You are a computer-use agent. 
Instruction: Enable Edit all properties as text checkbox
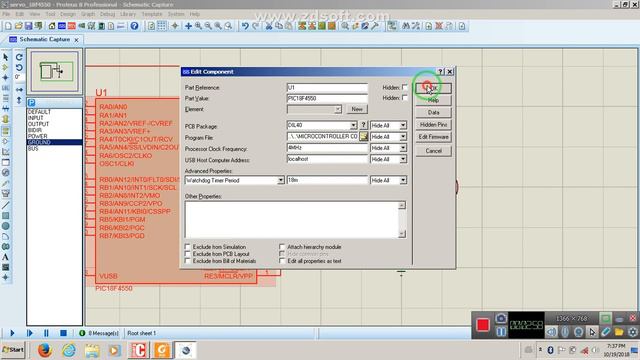coord(282,261)
